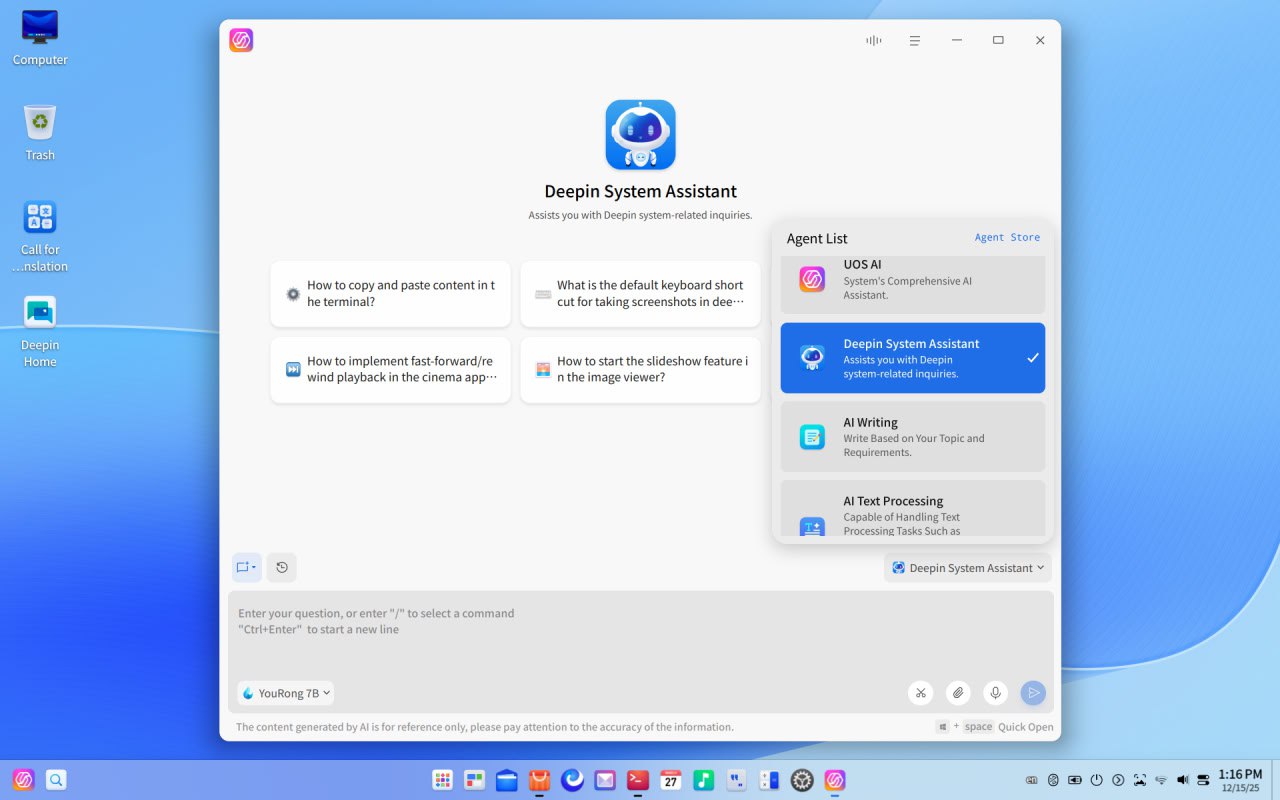The image size is (1280, 800).
Task: Click the scissors screenshot icon
Action: point(921,693)
